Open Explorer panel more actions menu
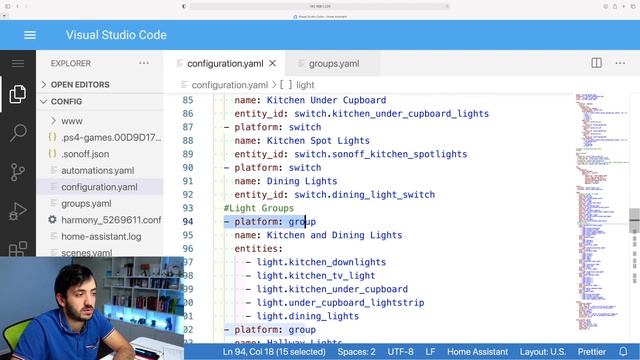640x360 pixels. point(144,63)
